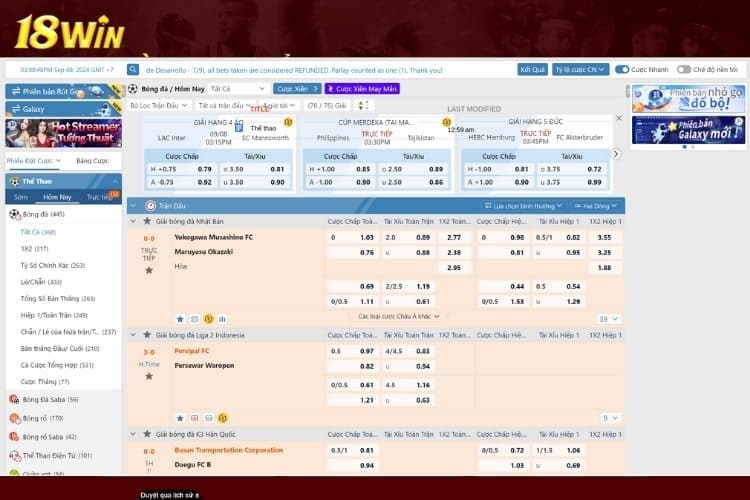Open the Hai Dòng layout dropdown
Viewport: 750px width, 500px height.
click(596, 206)
